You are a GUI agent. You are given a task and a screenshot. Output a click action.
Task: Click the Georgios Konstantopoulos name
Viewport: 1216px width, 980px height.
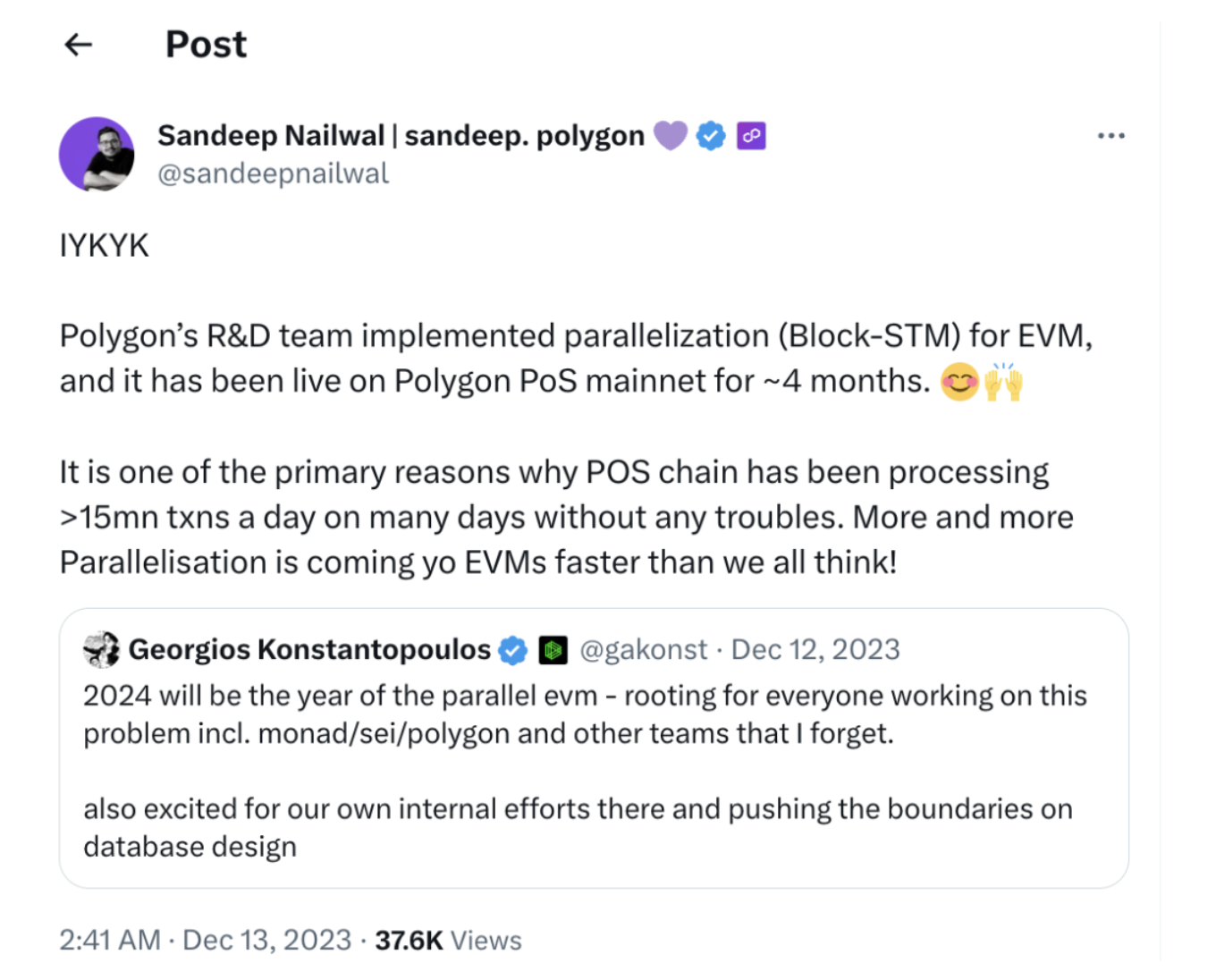click(x=309, y=650)
